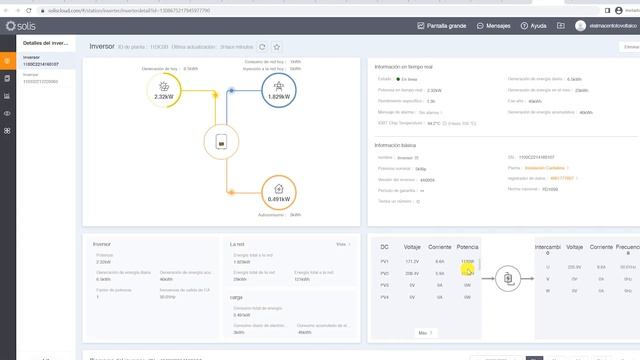Screen dimensions: 640x360
Task: Click the DC/AC converter icon
Action: pos(508,278)
